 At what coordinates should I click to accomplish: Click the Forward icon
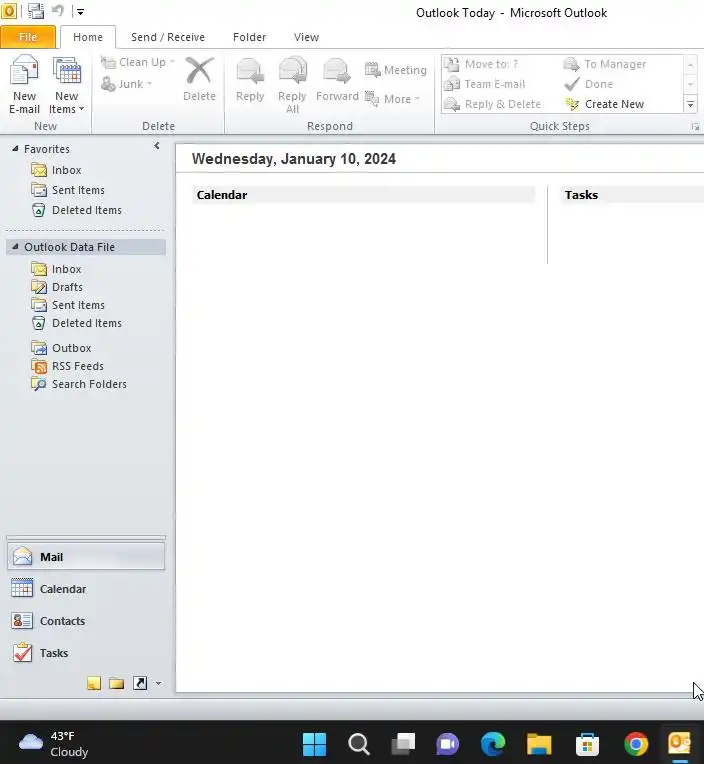tap(337, 79)
